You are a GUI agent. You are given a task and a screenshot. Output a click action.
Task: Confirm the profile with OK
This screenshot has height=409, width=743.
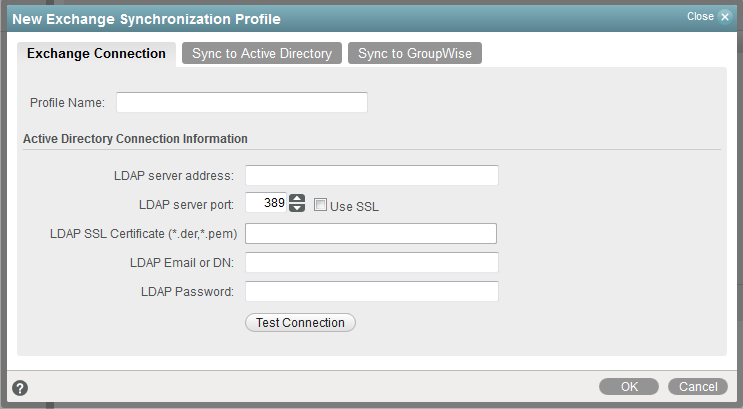tap(629, 387)
